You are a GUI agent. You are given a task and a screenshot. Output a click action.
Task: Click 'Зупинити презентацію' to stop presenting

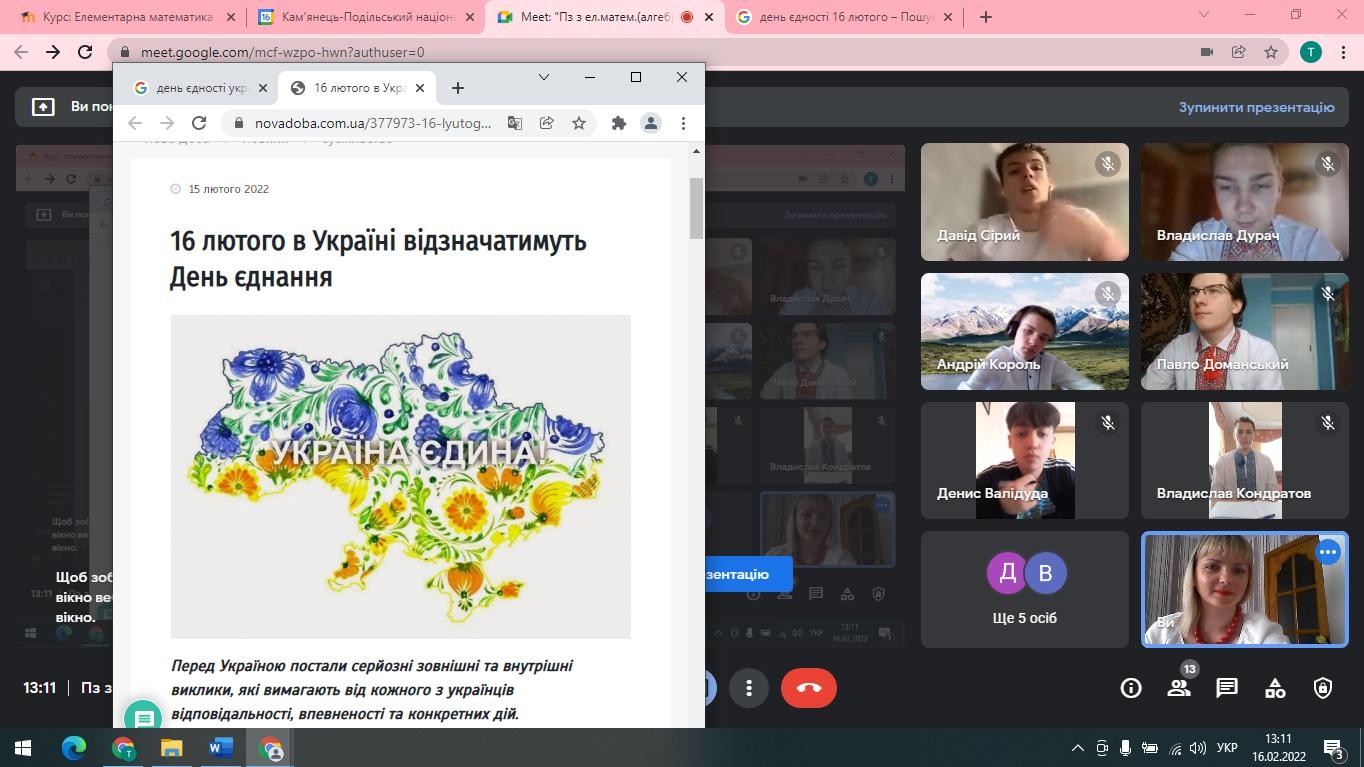pyautogui.click(x=1256, y=107)
